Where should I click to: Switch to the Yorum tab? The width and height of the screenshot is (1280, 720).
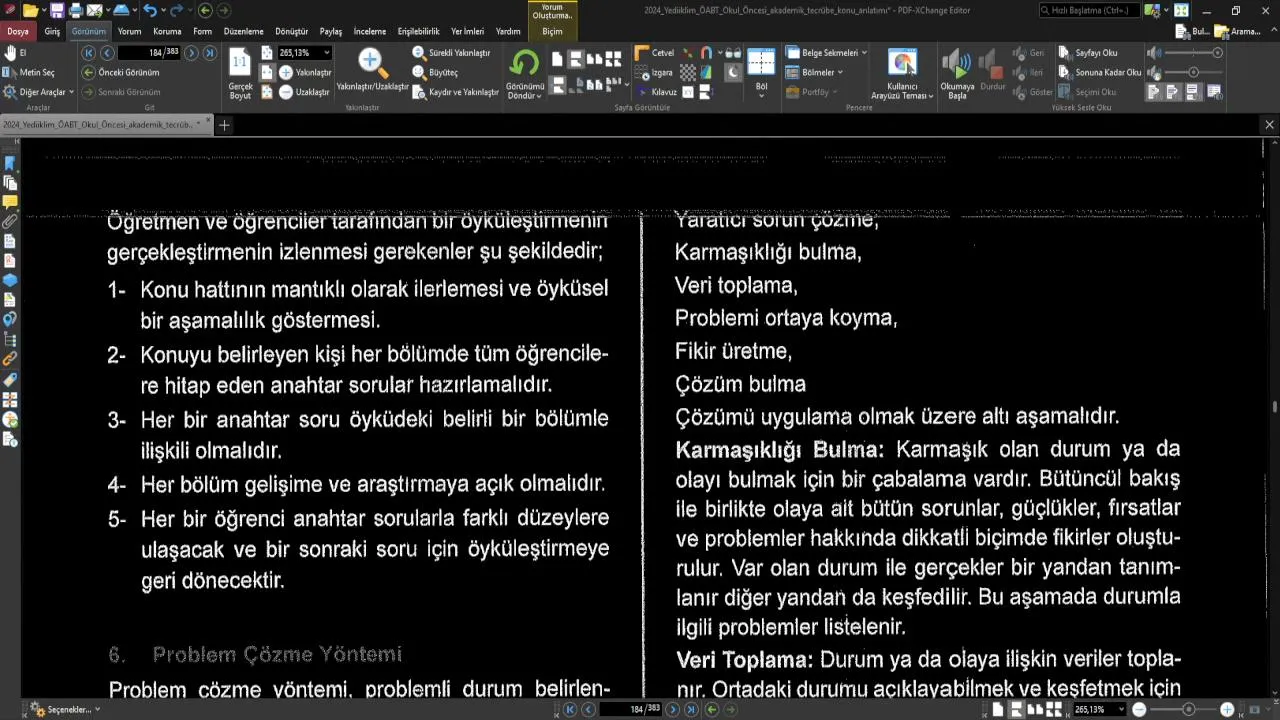pos(129,31)
